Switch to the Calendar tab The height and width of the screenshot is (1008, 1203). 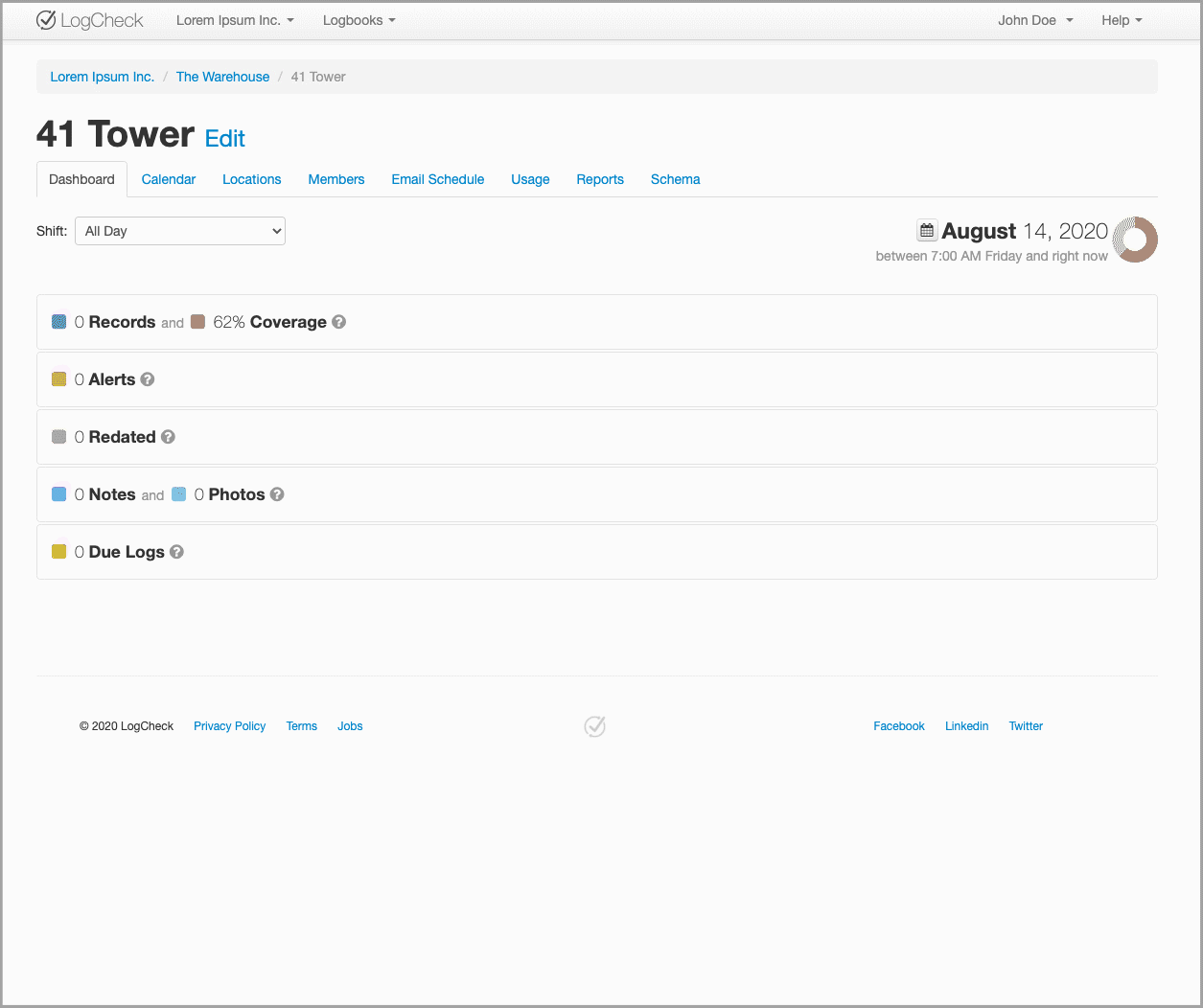click(x=168, y=179)
